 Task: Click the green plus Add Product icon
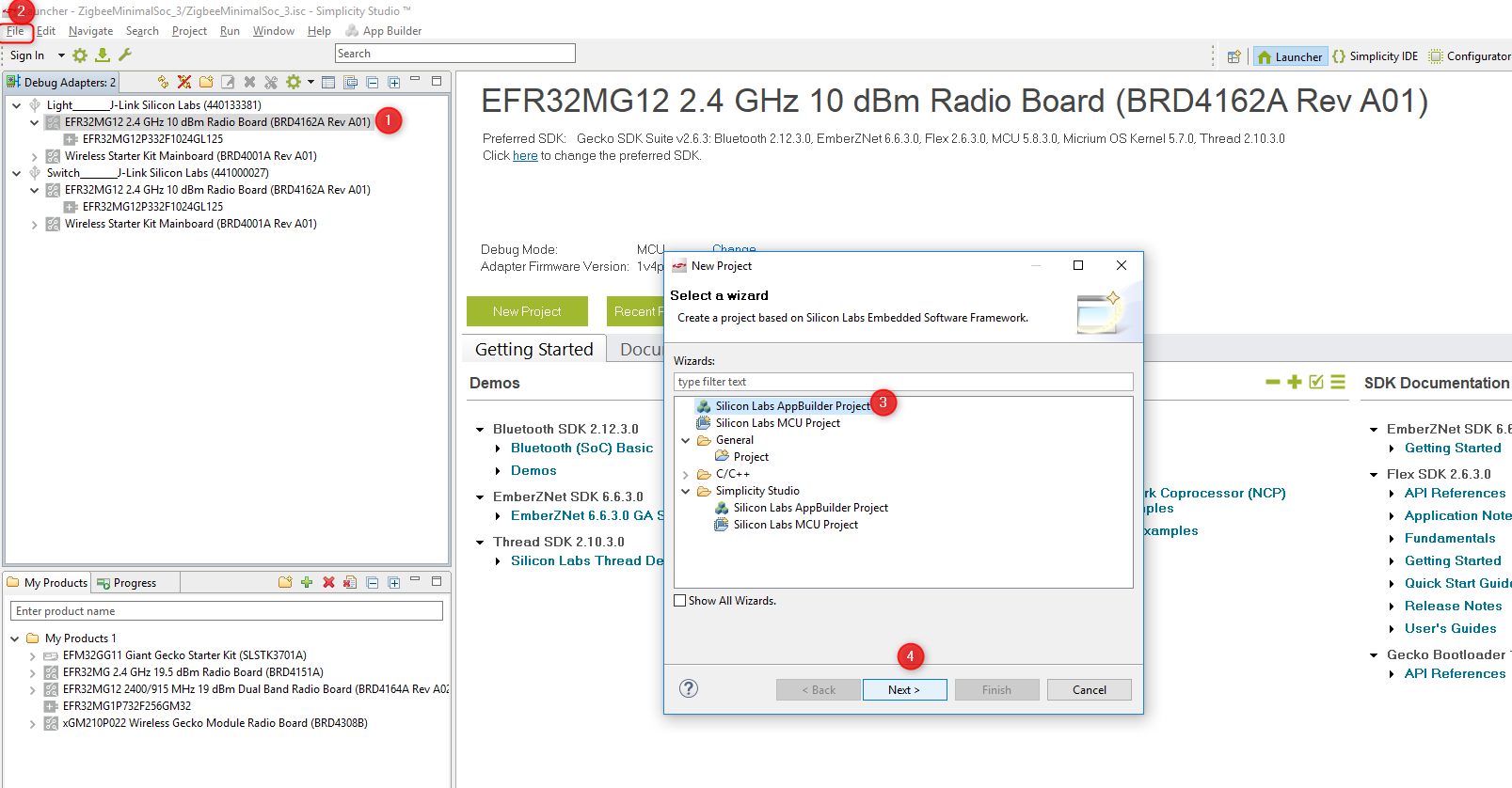click(307, 583)
